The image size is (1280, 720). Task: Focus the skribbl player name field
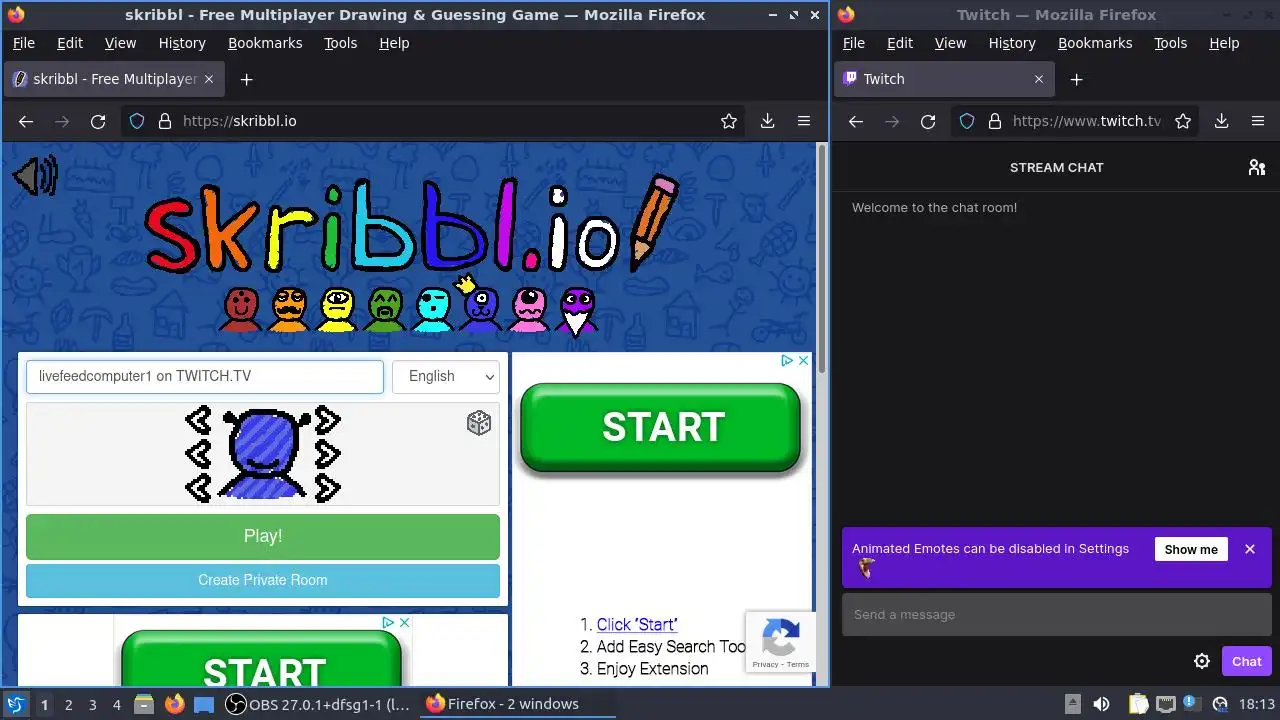click(205, 376)
